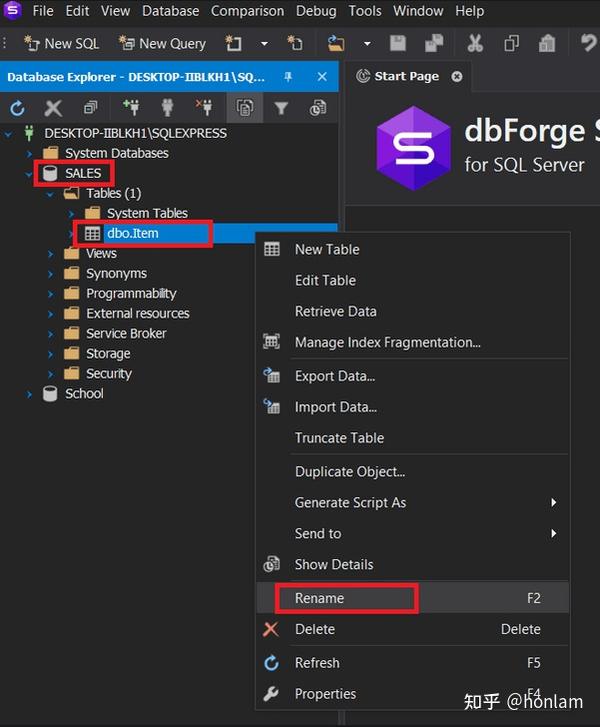Open the Tools menu
The height and width of the screenshot is (727, 600).
point(365,11)
